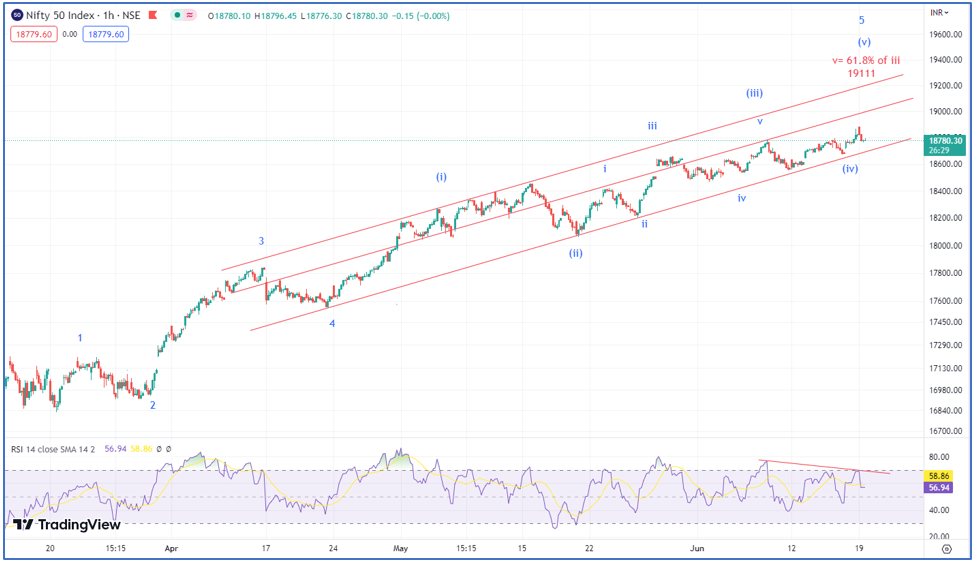The height and width of the screenshot is (564, 976).
Task: Click the 19200.00 price scale label
Action: pos(945,85)
